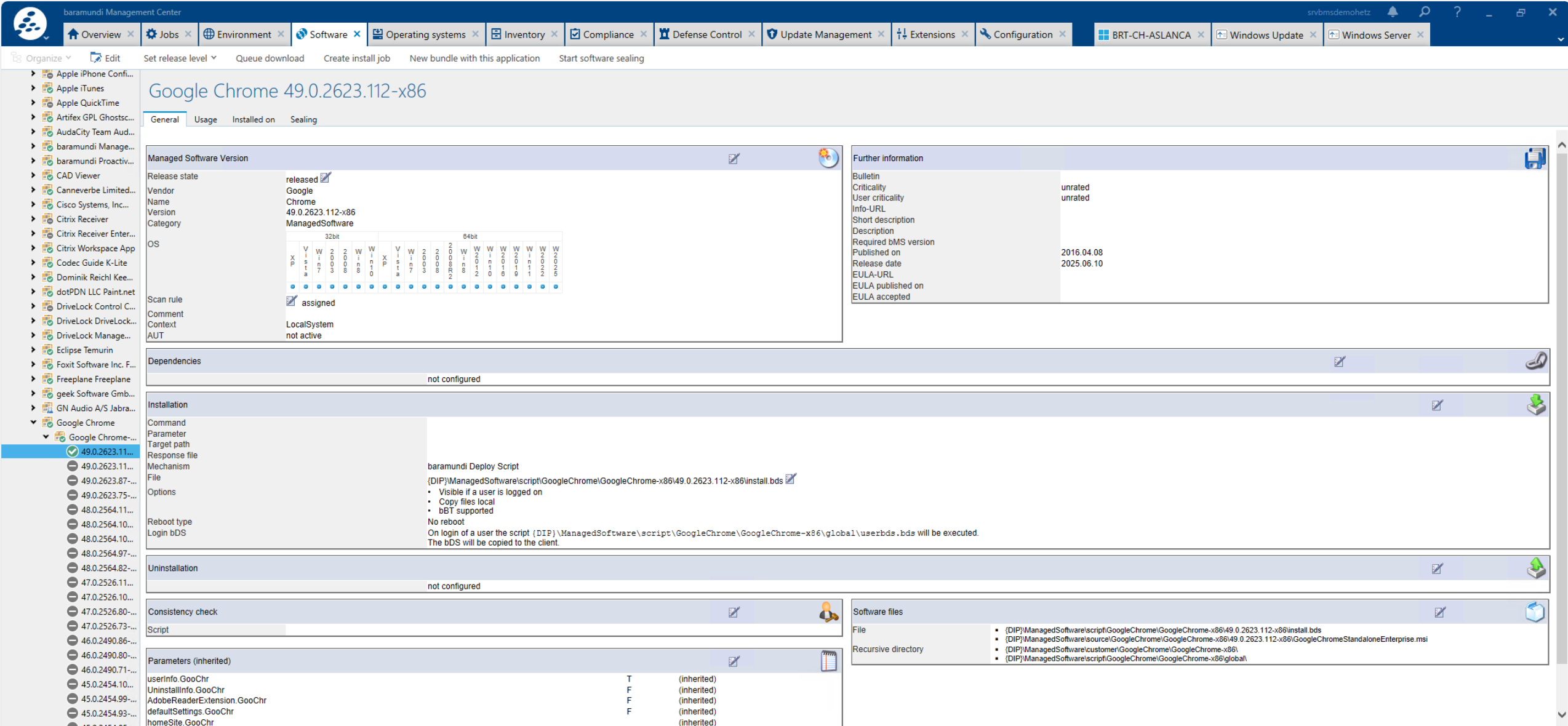
Task: Open the Organize dropdown menu
Action: click(x=42, y=58)
